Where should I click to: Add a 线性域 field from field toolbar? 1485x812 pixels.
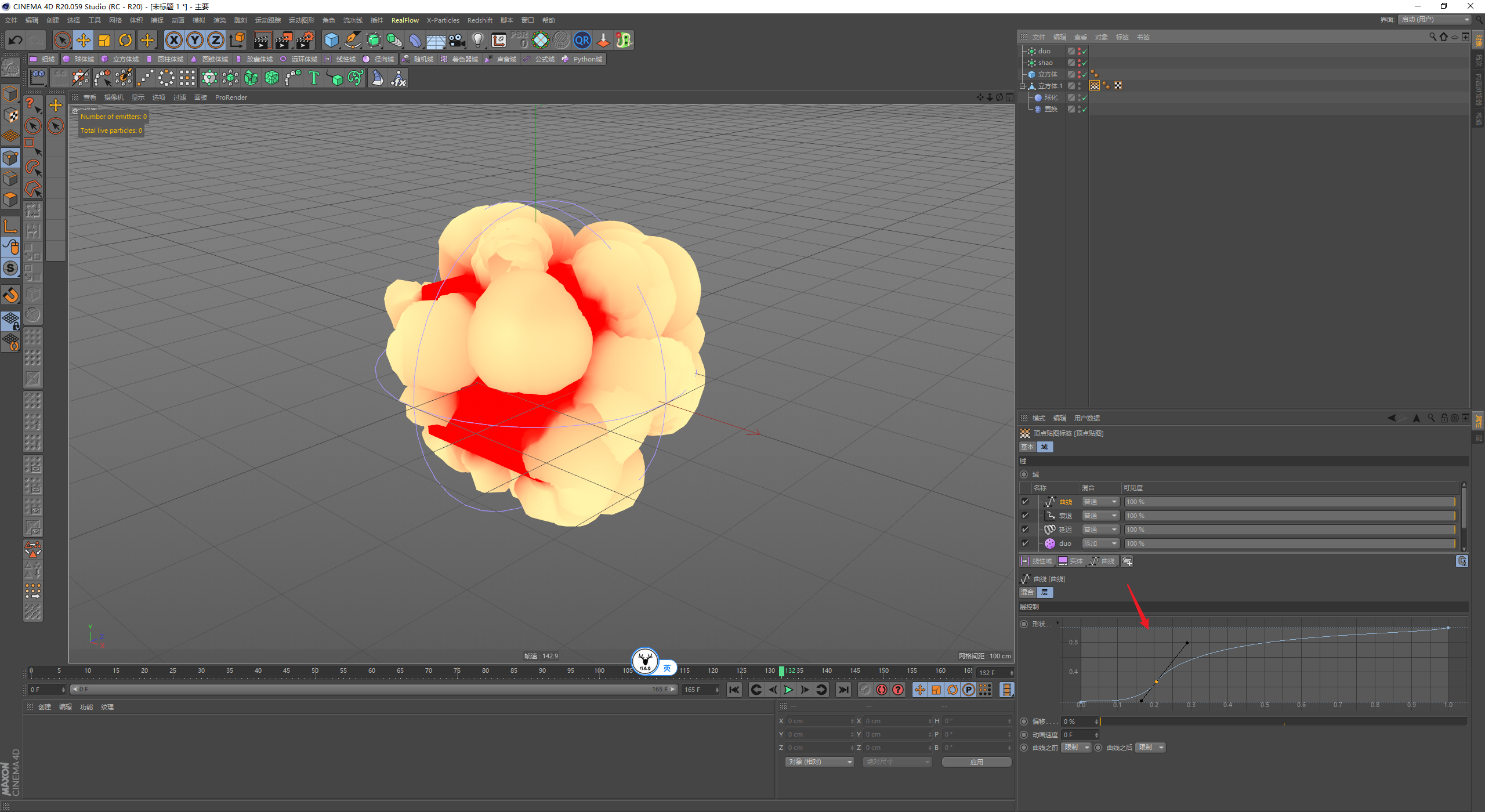tap(341, 59)
